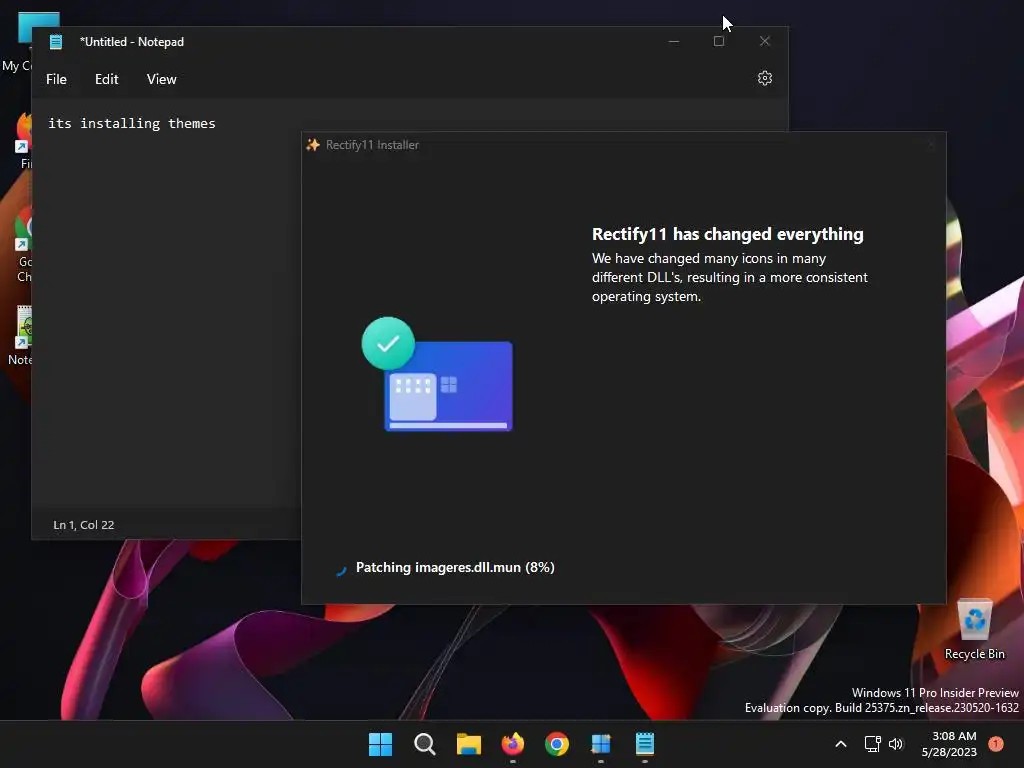Maximize the Notepad window
1024x768 pixels.
[718, 41]
